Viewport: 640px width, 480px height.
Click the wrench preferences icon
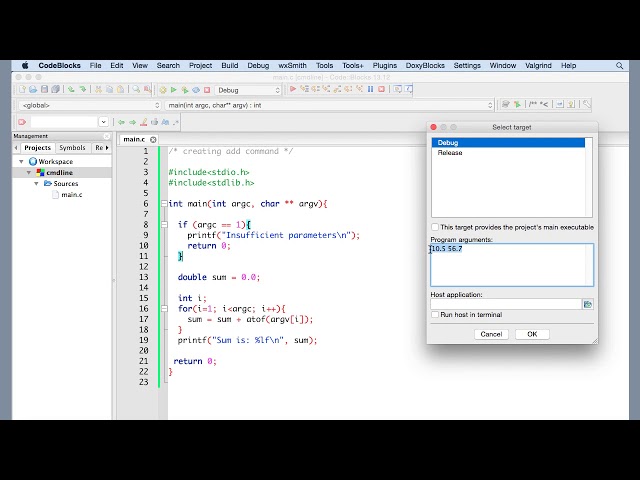[x=587, y=104]
